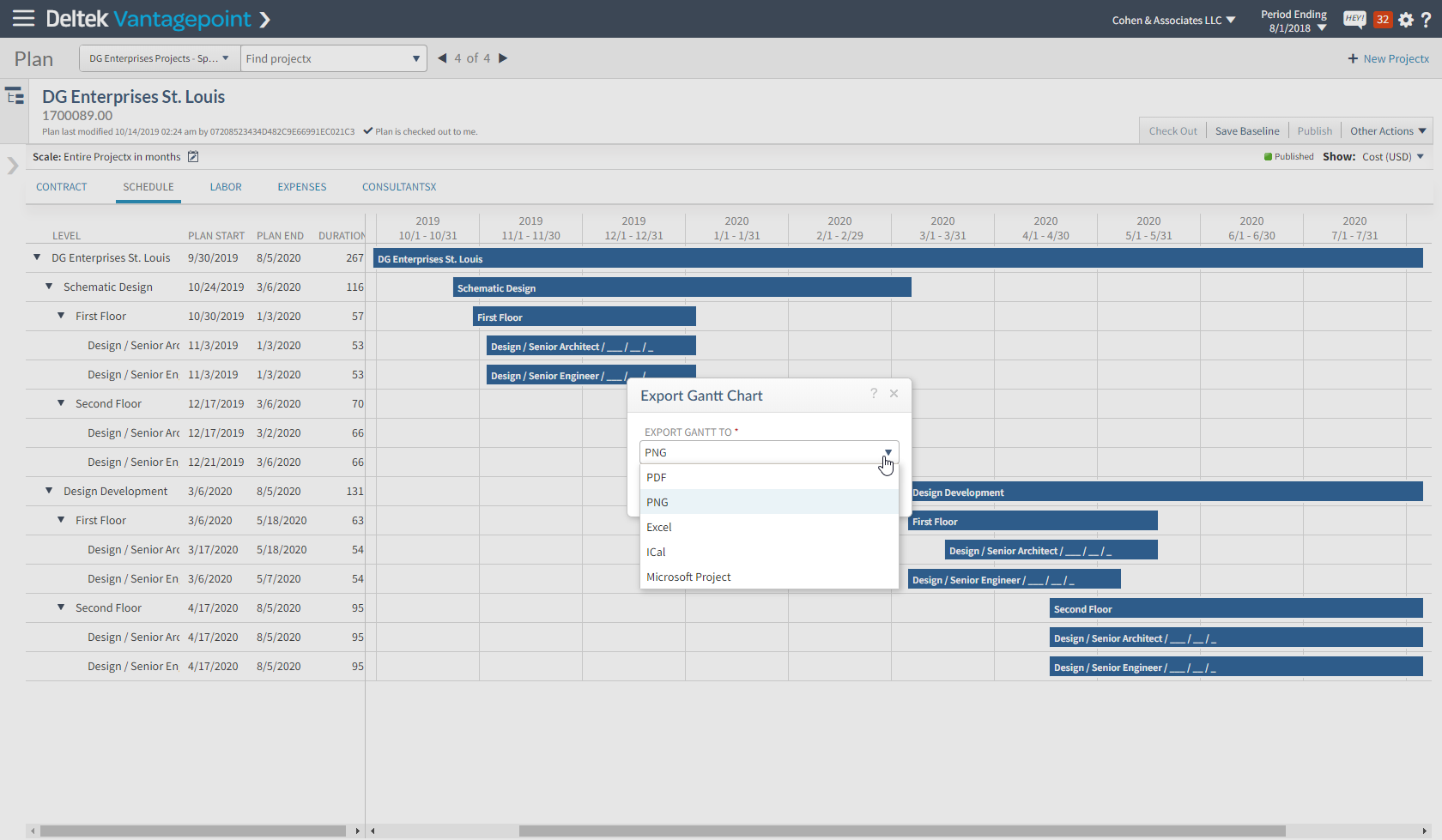1442x840 pixels.
Task: Switch to the Consultantsx tab
Action: point(399,187)
